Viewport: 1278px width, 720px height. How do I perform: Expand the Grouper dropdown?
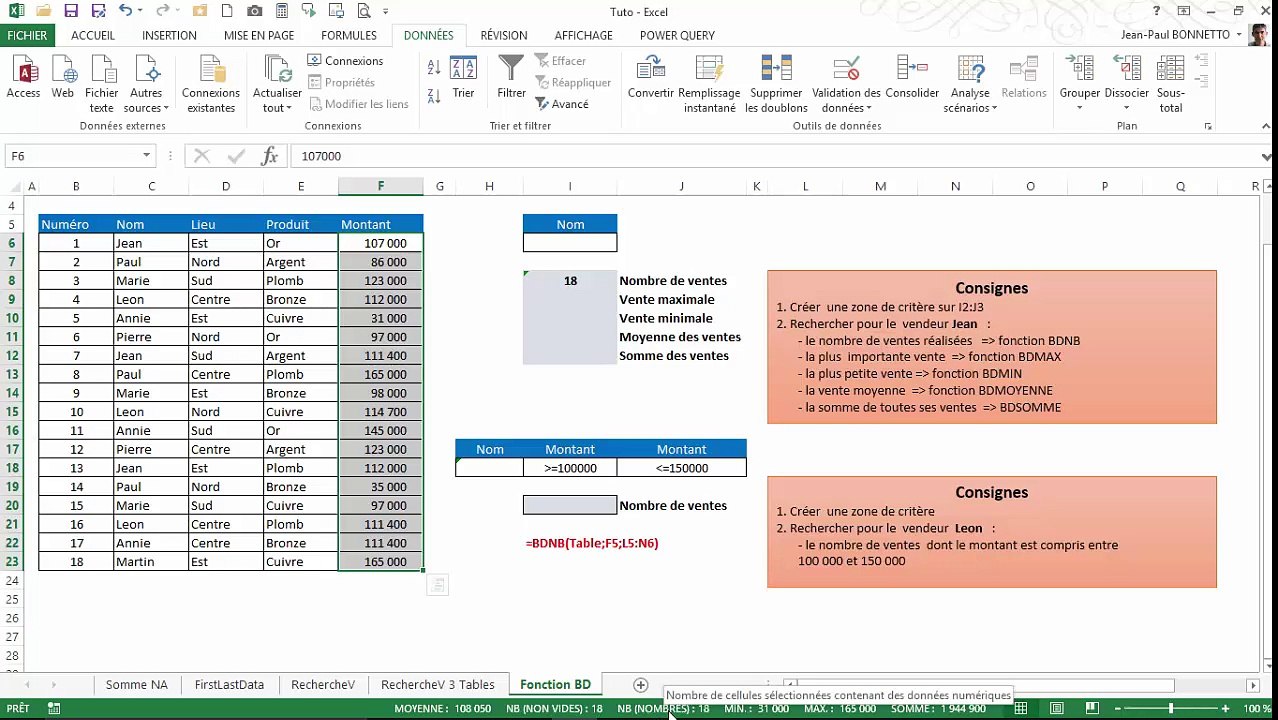1080,108
